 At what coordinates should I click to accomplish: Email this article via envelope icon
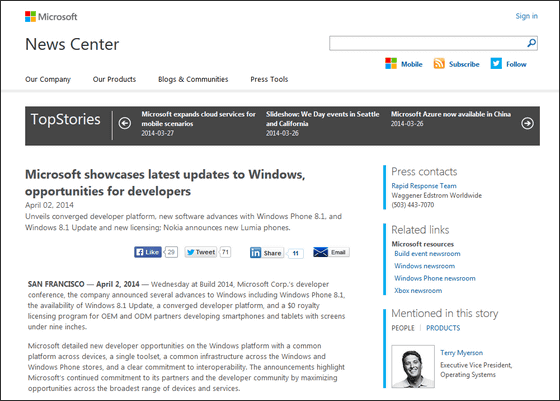[320, 252]
